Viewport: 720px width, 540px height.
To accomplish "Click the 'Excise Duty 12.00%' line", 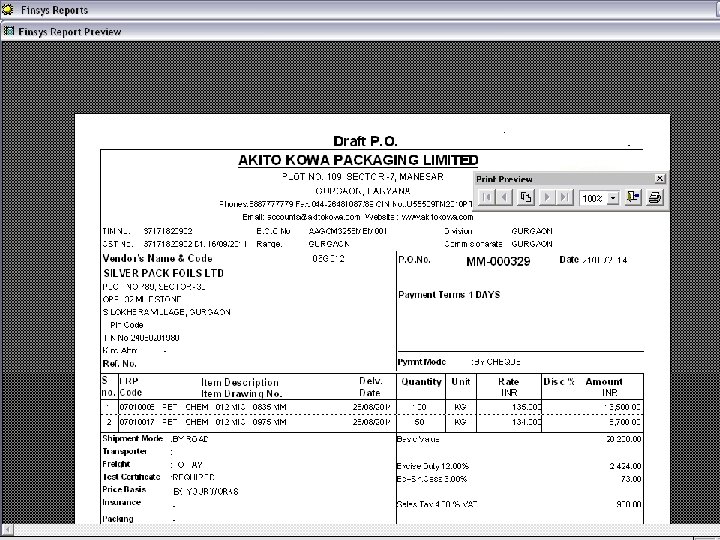I will click(x=433, y=466).
